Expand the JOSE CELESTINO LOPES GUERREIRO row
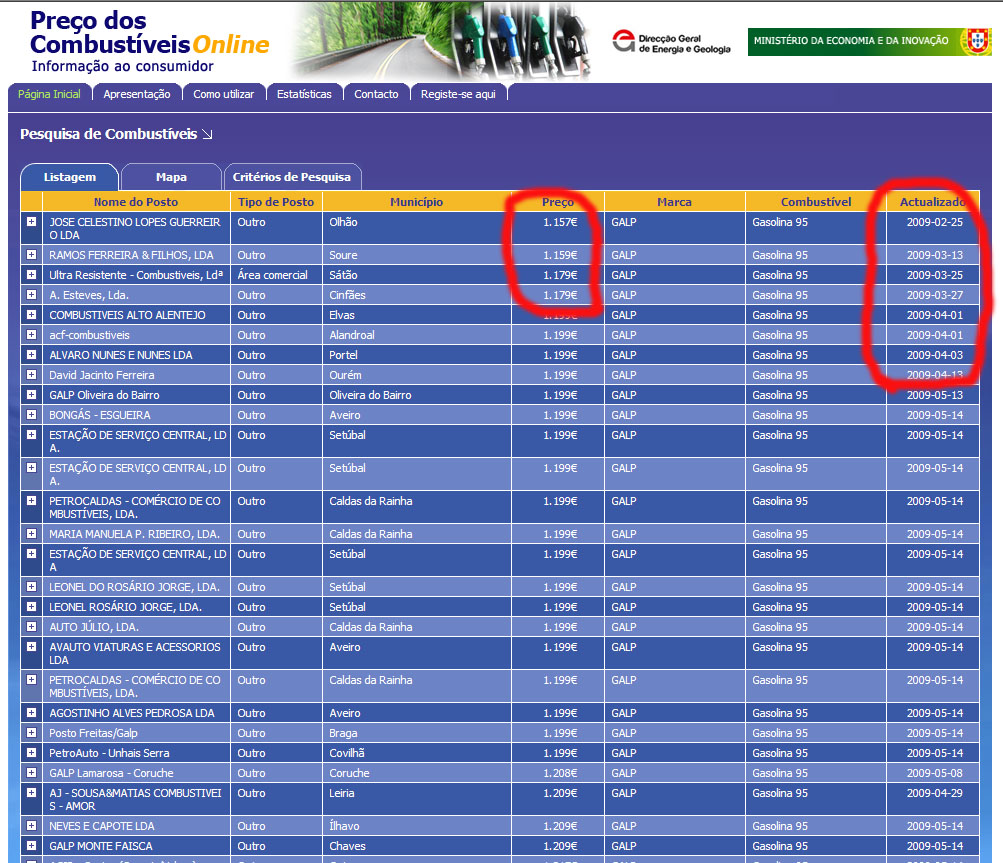 31,221
